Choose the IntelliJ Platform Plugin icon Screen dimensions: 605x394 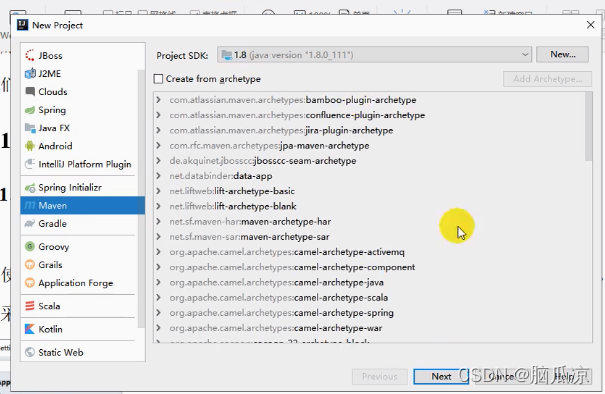click(30, 164)
